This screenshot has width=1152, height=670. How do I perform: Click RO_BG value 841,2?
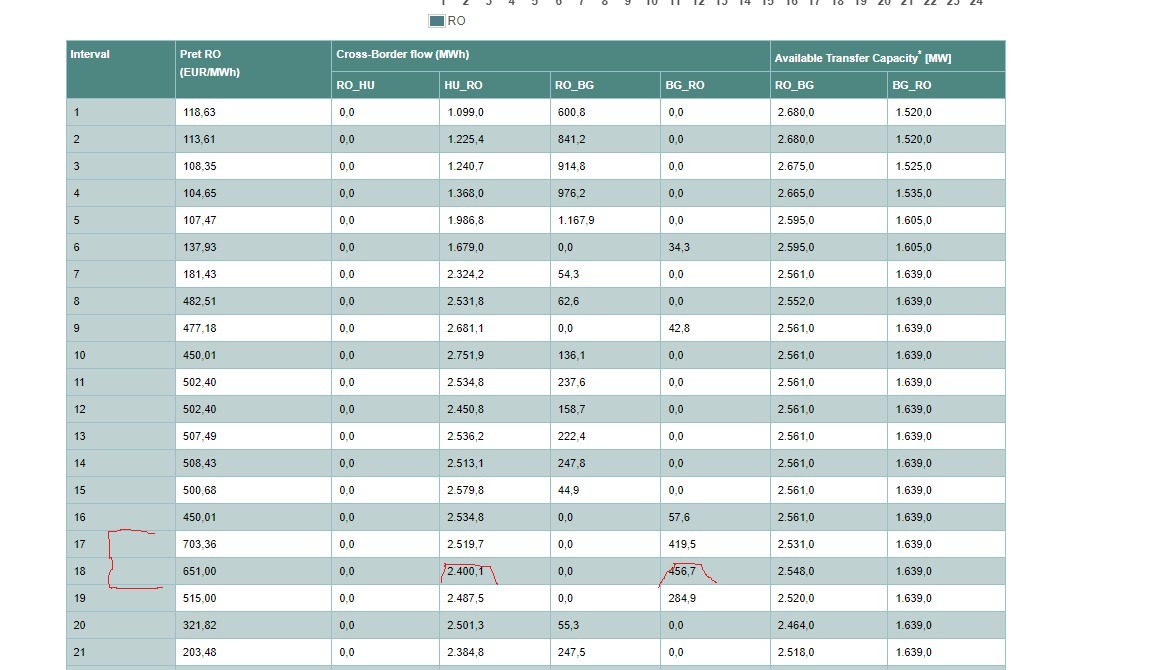tap(572, 140)
